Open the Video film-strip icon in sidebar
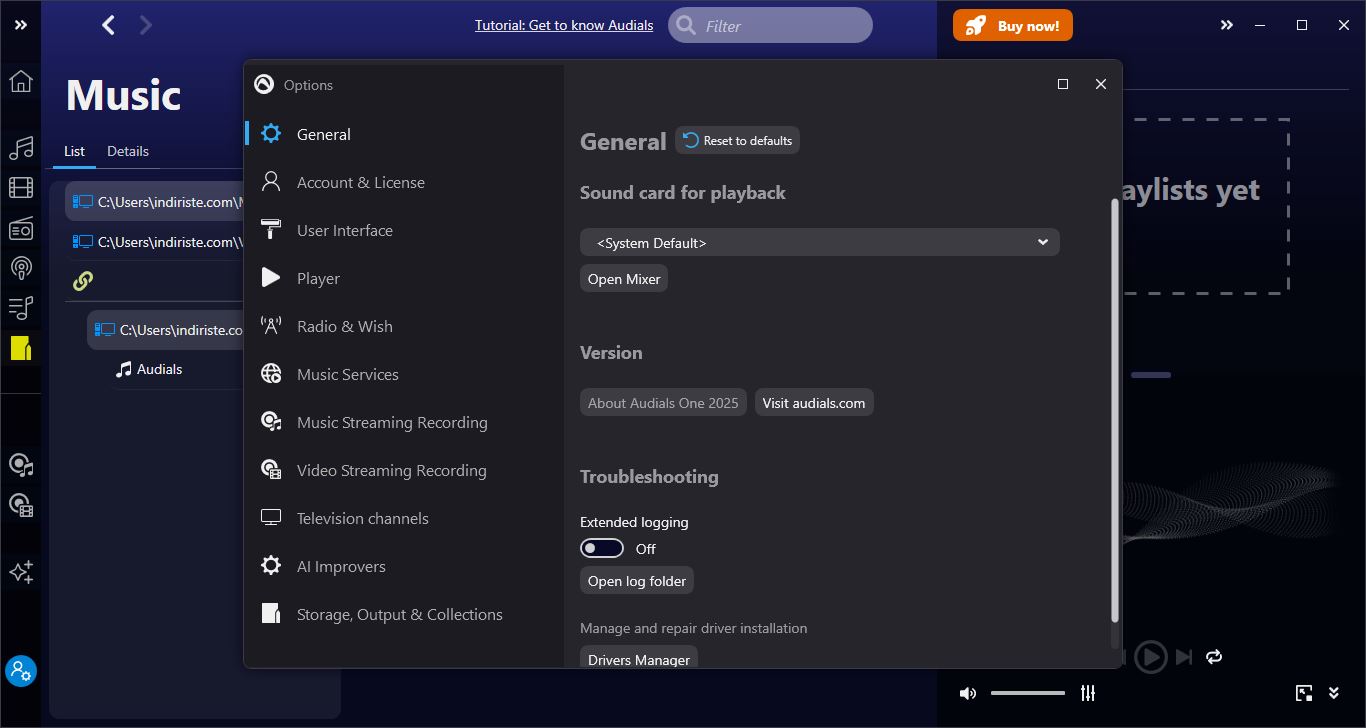 (20, 187)
